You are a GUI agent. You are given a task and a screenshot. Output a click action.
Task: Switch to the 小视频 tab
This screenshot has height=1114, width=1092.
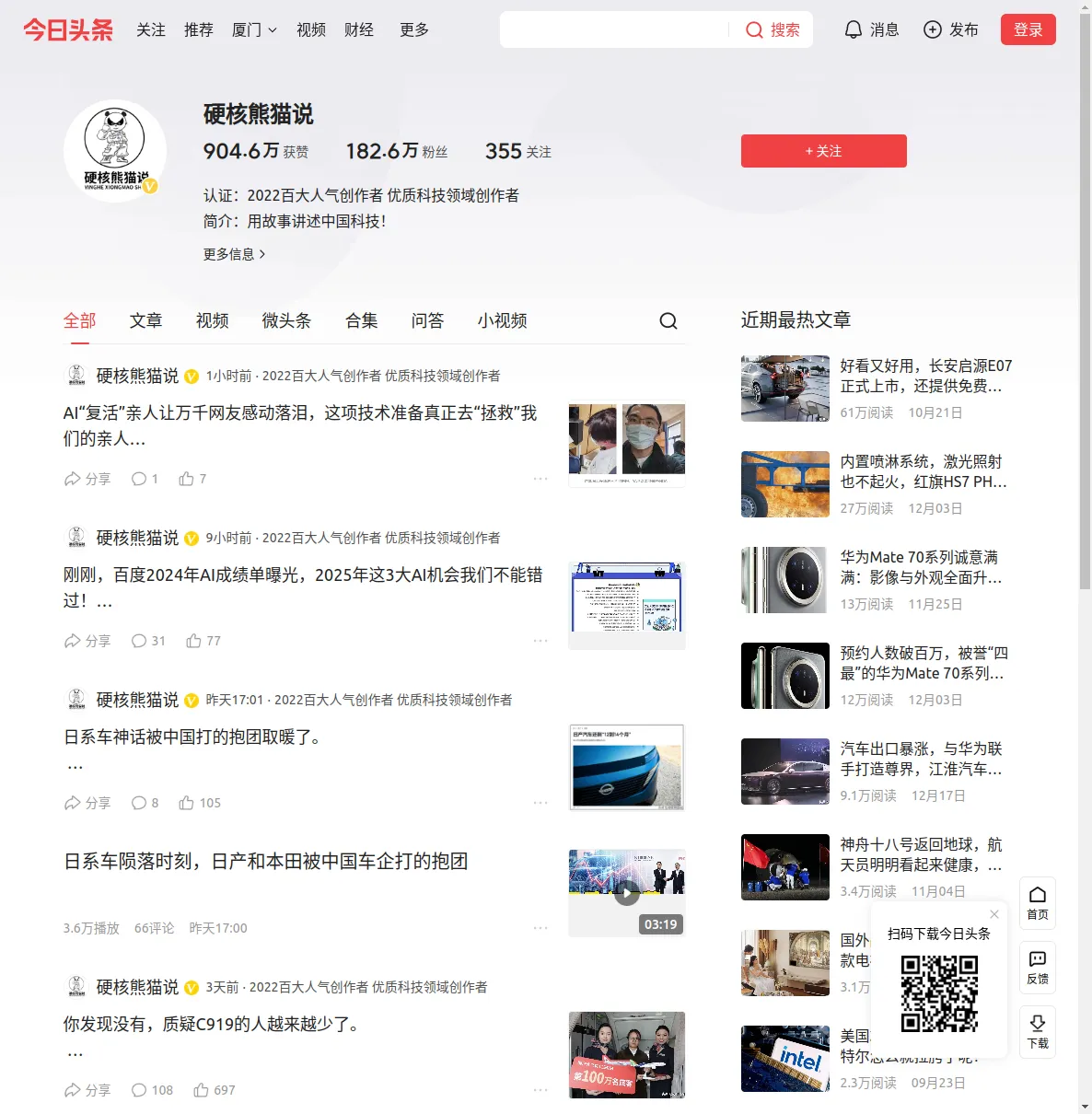(x=503, y=320)
